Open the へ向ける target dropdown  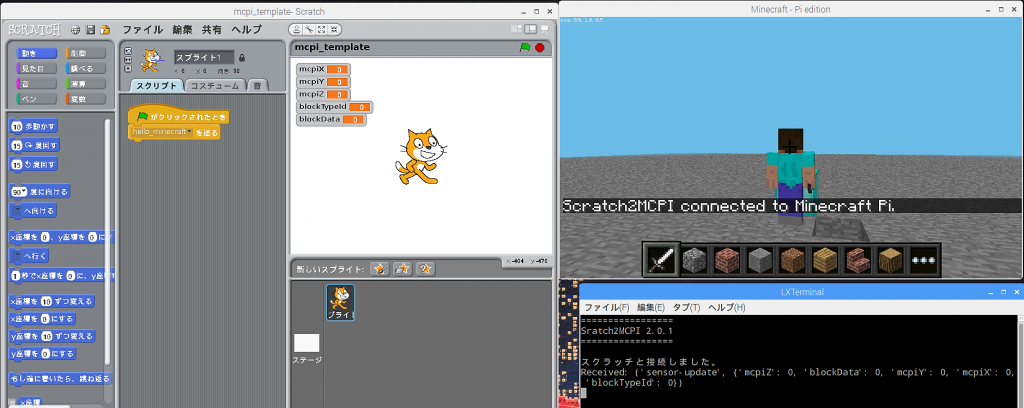18,211
